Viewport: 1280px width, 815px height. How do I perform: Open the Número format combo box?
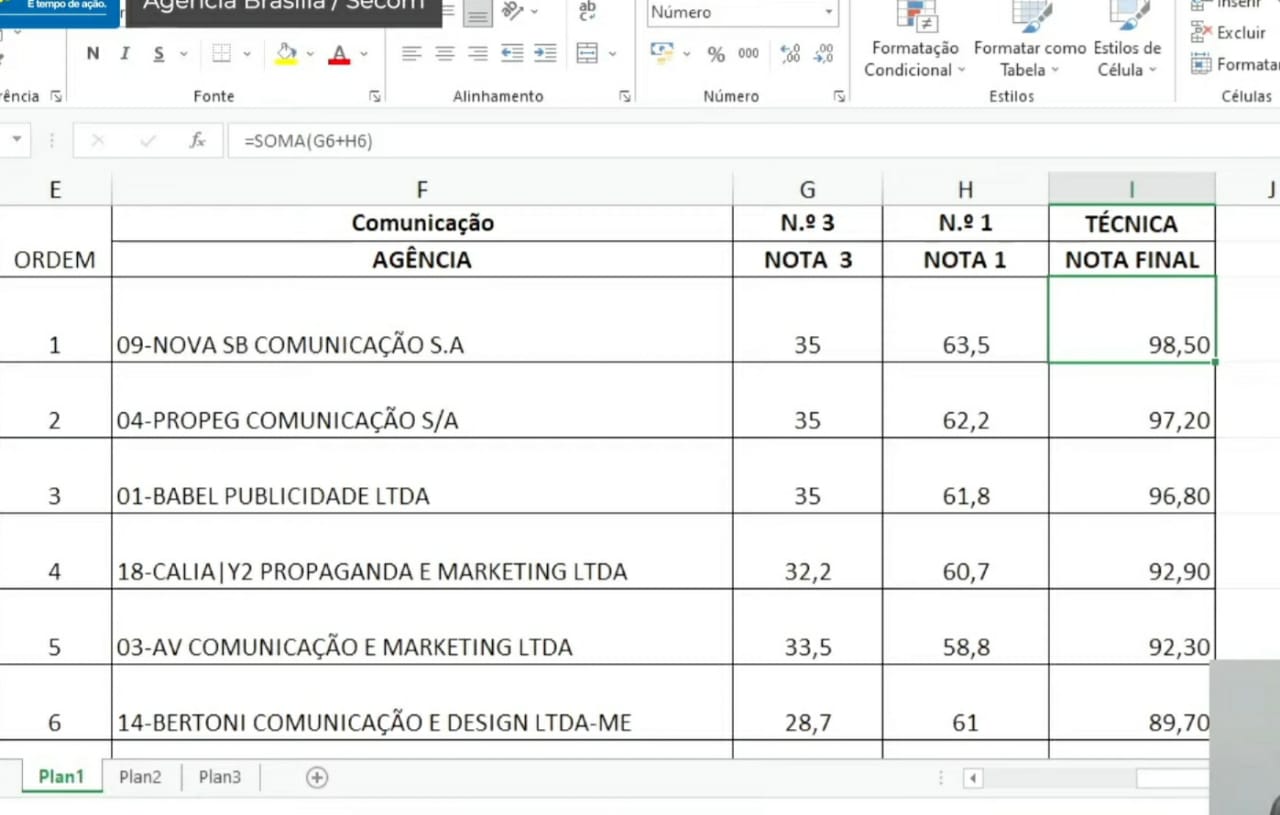coord(742,12)
